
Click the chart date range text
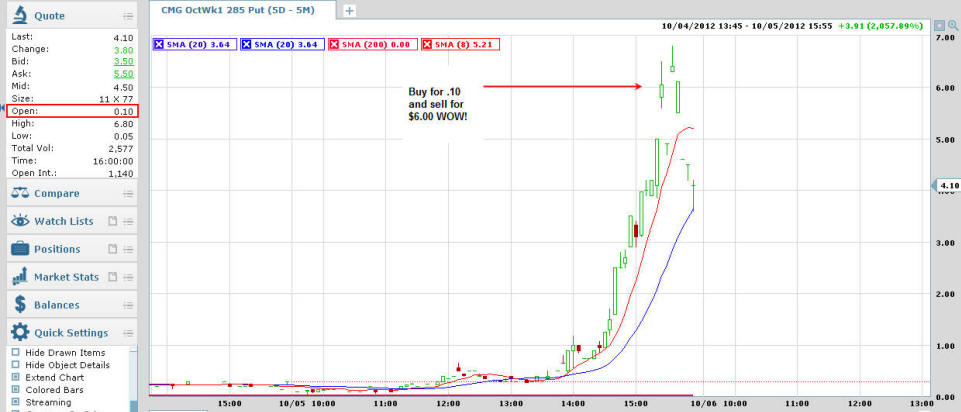(746, 26)
